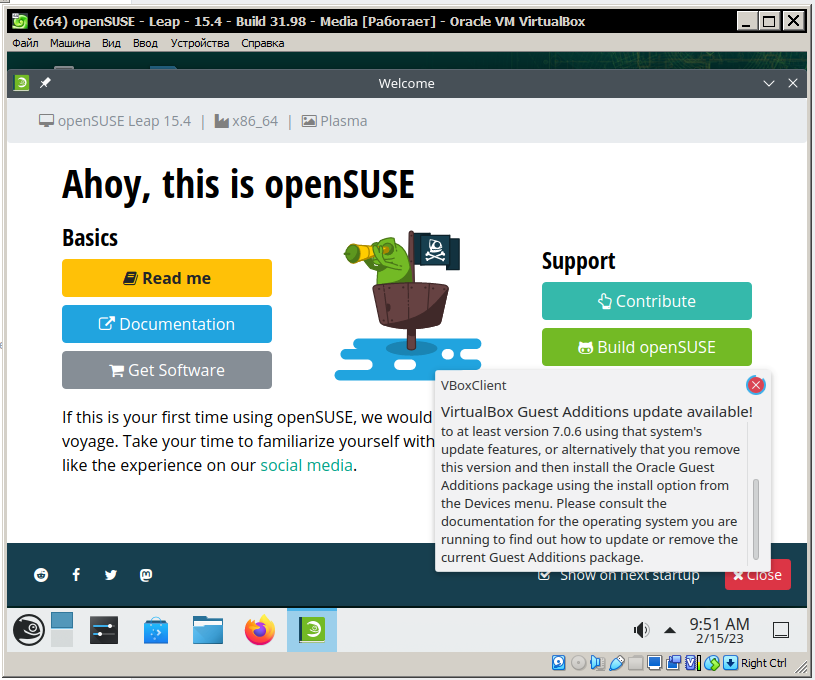Follow the social media link

tap(306, 465)
